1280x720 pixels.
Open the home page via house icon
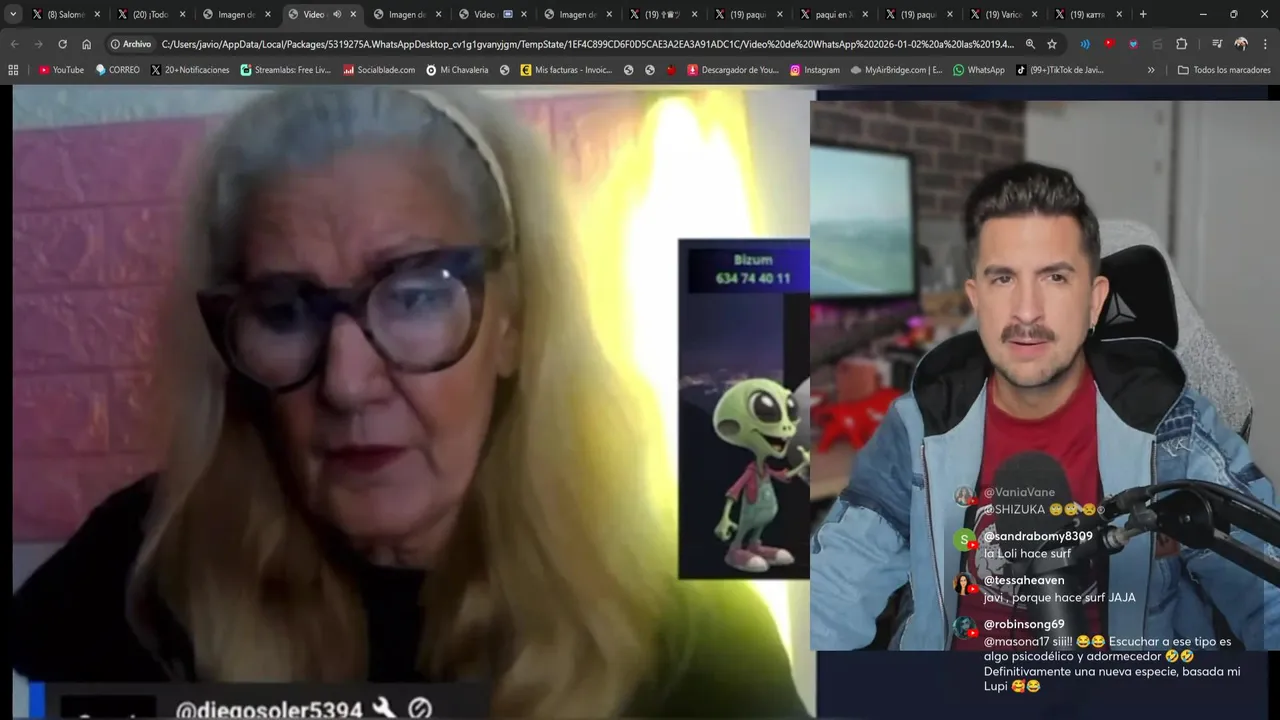coord(86,44)
